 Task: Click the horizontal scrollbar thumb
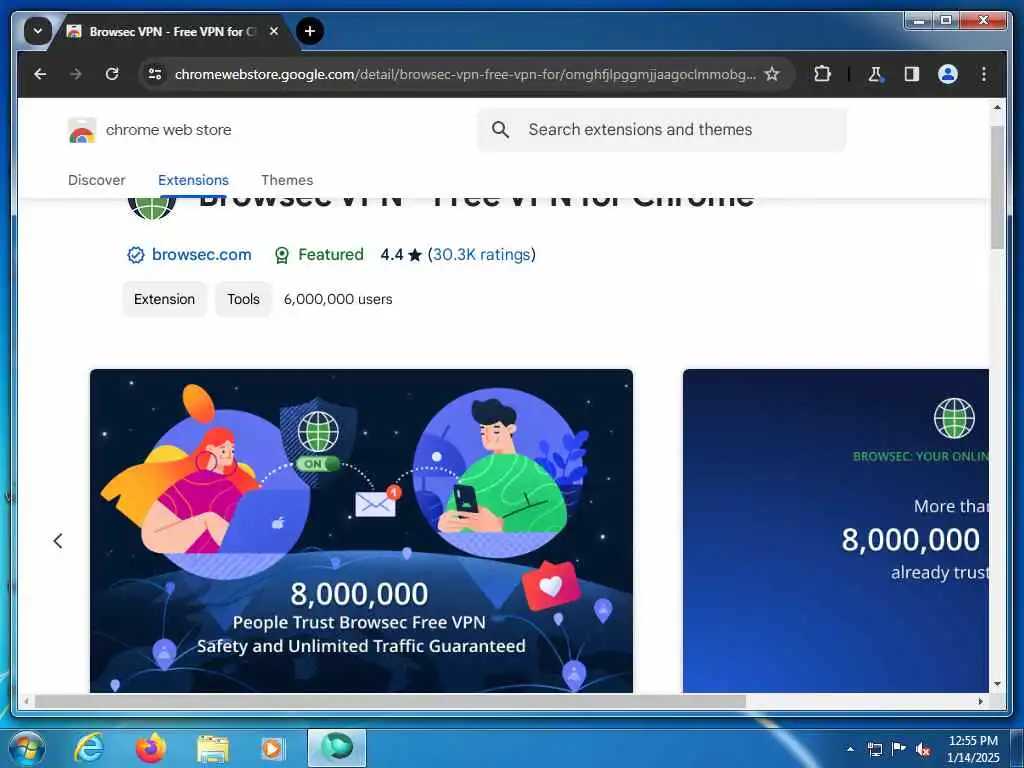[x=390, y=701]
